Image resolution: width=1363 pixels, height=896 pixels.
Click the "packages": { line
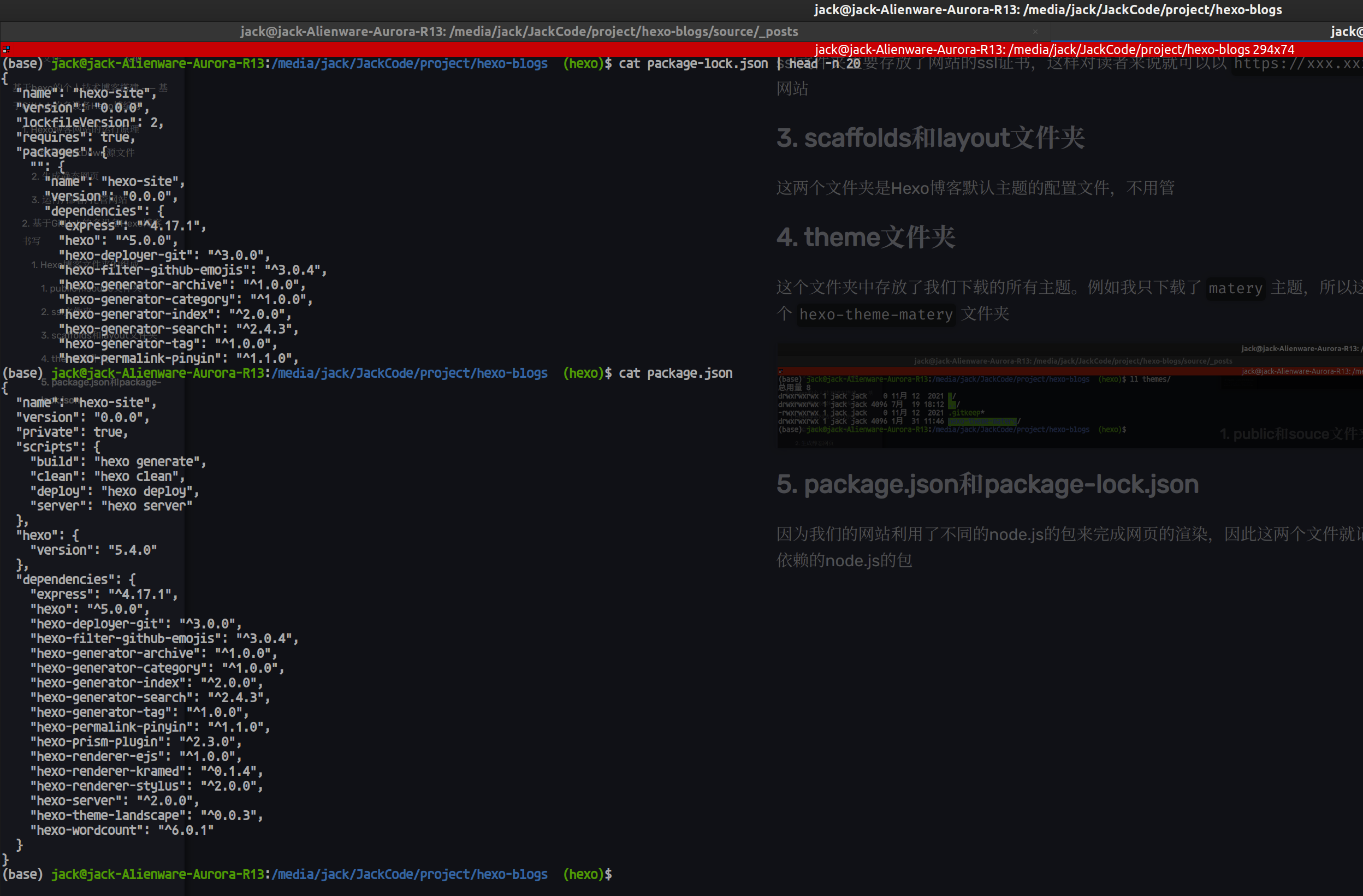[62, 152]
